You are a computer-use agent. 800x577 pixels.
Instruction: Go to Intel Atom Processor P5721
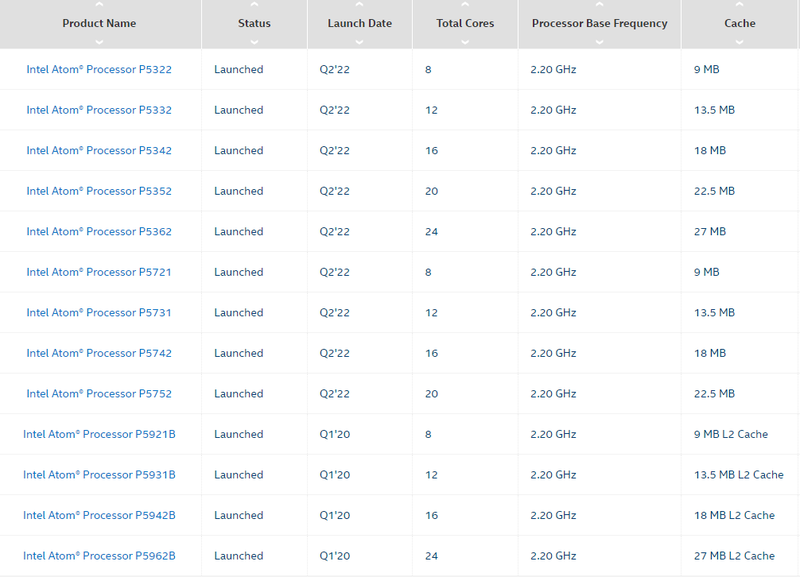point(99,272)
